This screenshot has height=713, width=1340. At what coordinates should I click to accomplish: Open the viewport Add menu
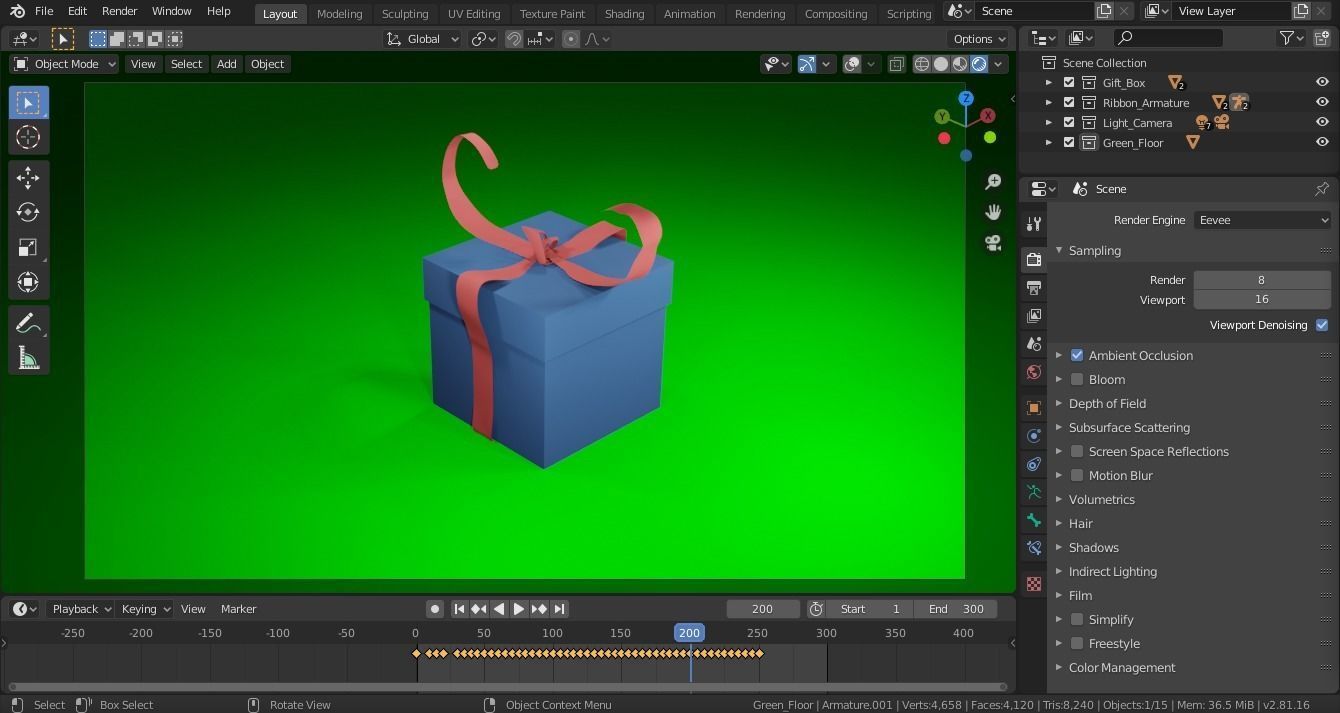227,64
